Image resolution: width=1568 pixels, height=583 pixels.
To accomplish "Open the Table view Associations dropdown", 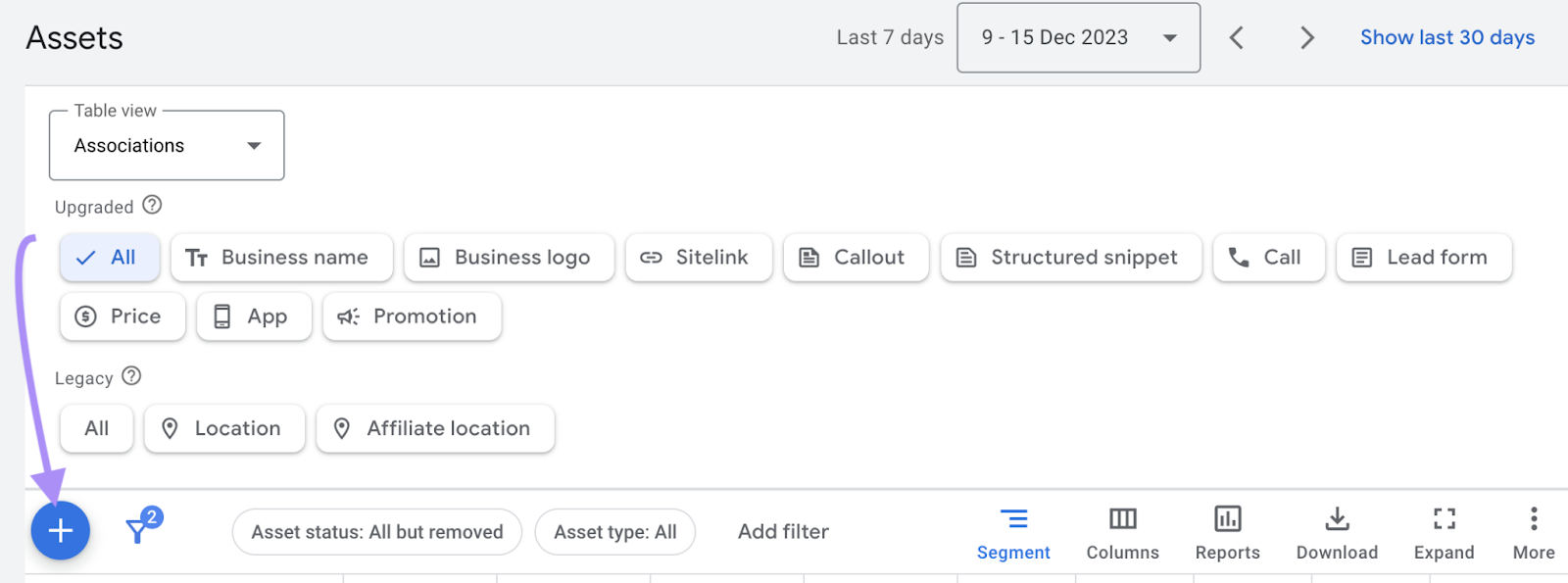I will click(166, 145).
